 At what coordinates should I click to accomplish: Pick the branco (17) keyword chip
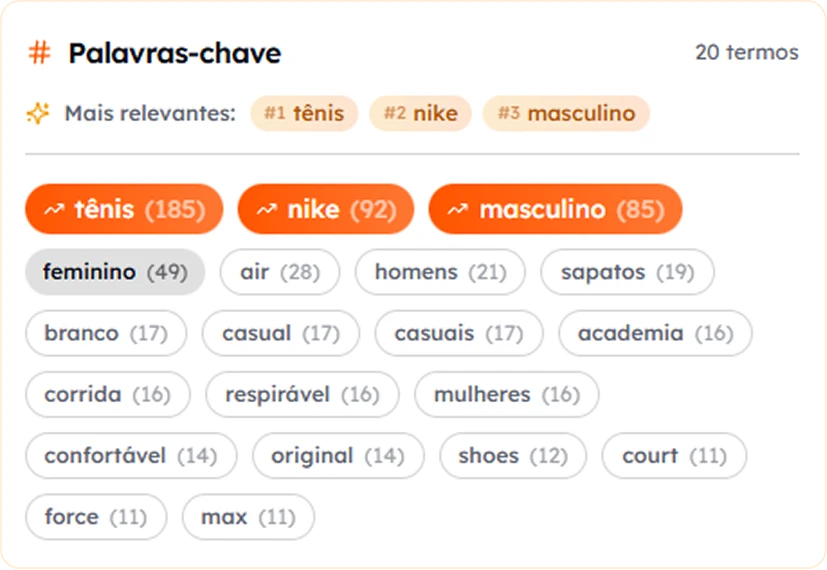coord(105,333)
